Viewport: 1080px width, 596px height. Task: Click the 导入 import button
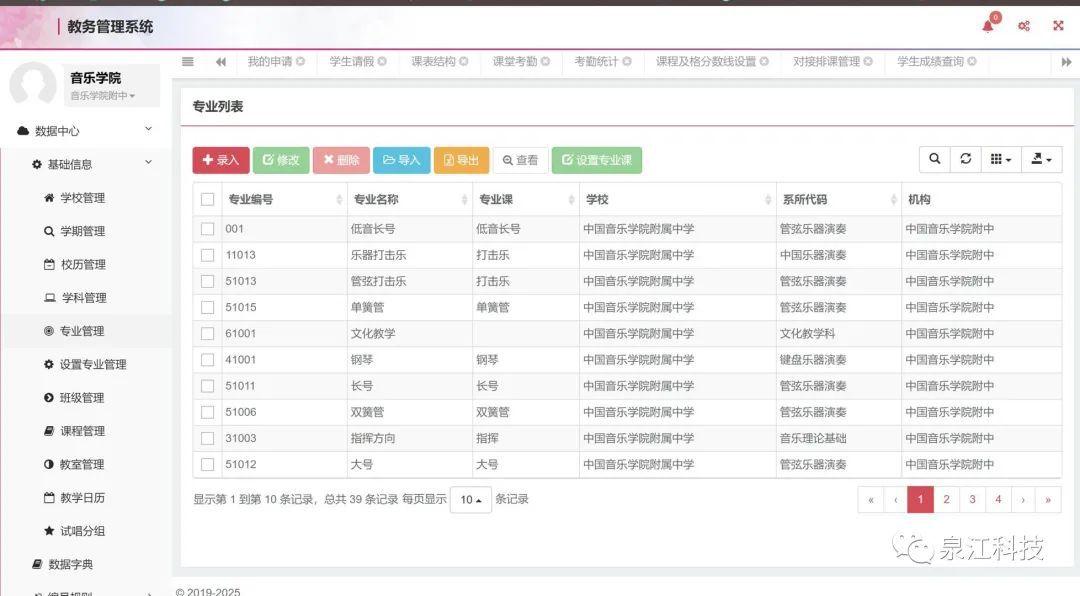[400, 159]
